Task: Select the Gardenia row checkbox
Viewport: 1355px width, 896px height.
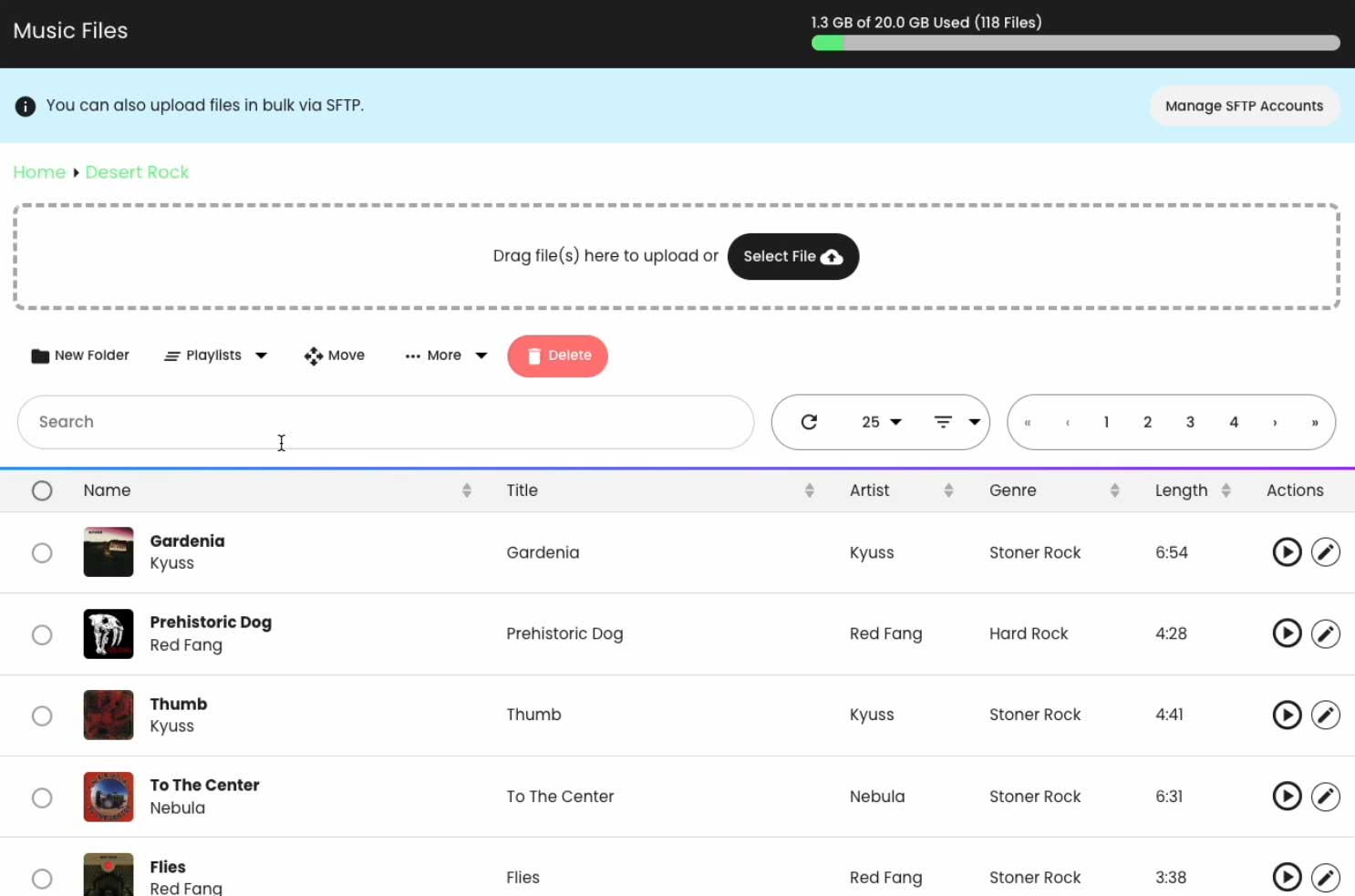Action: 42,552
